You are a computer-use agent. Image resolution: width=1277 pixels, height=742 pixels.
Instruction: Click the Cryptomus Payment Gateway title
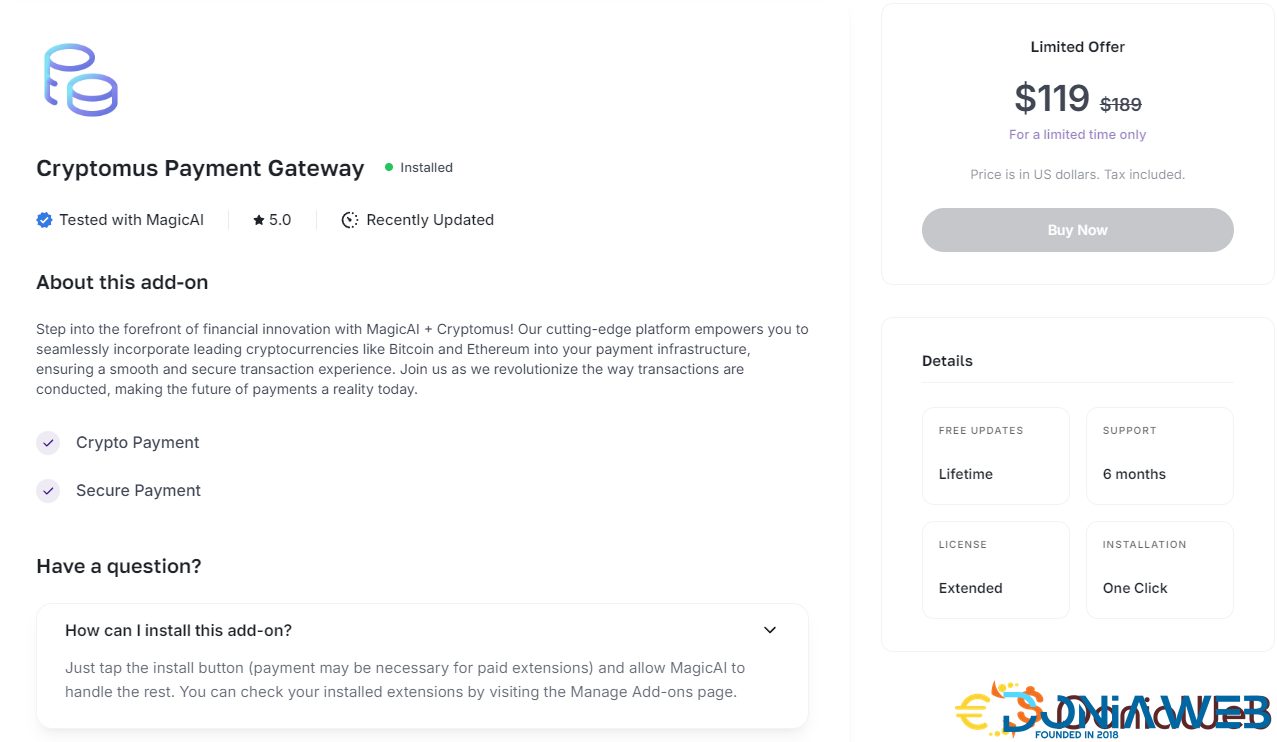[200, 168]
